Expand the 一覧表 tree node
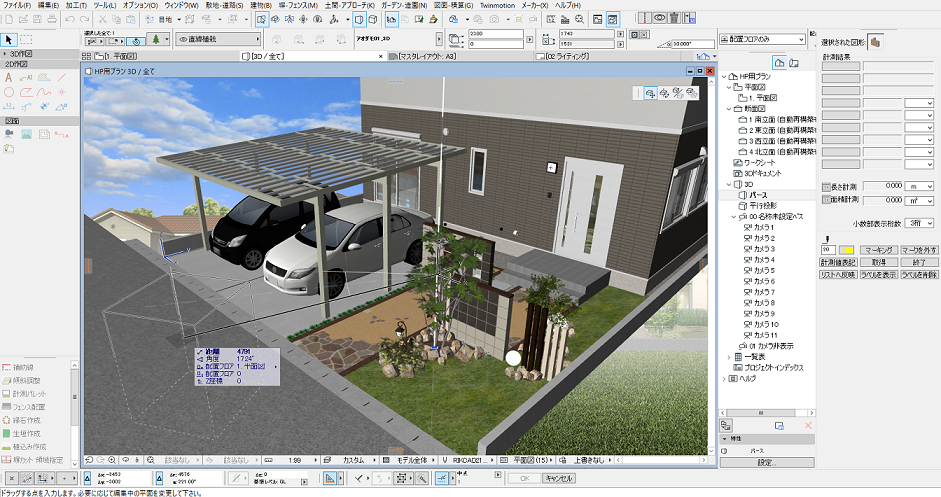 tap(728, 356)
